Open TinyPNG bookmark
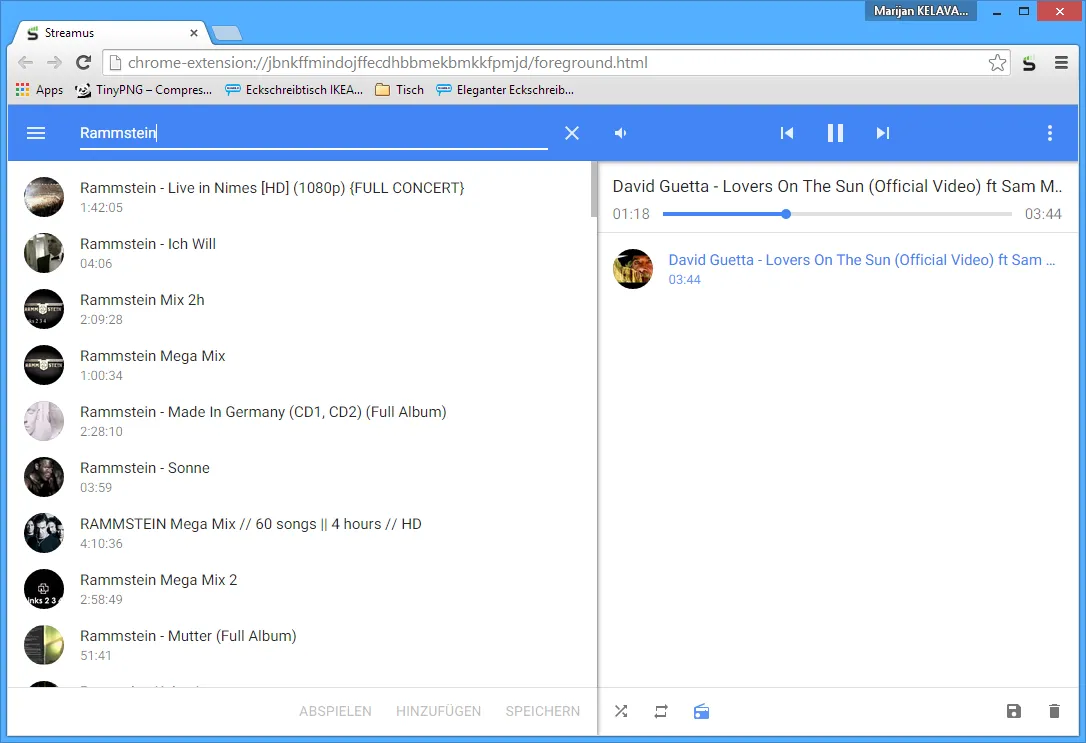Viewport: 1086px width, 743px height. point(143,90)
